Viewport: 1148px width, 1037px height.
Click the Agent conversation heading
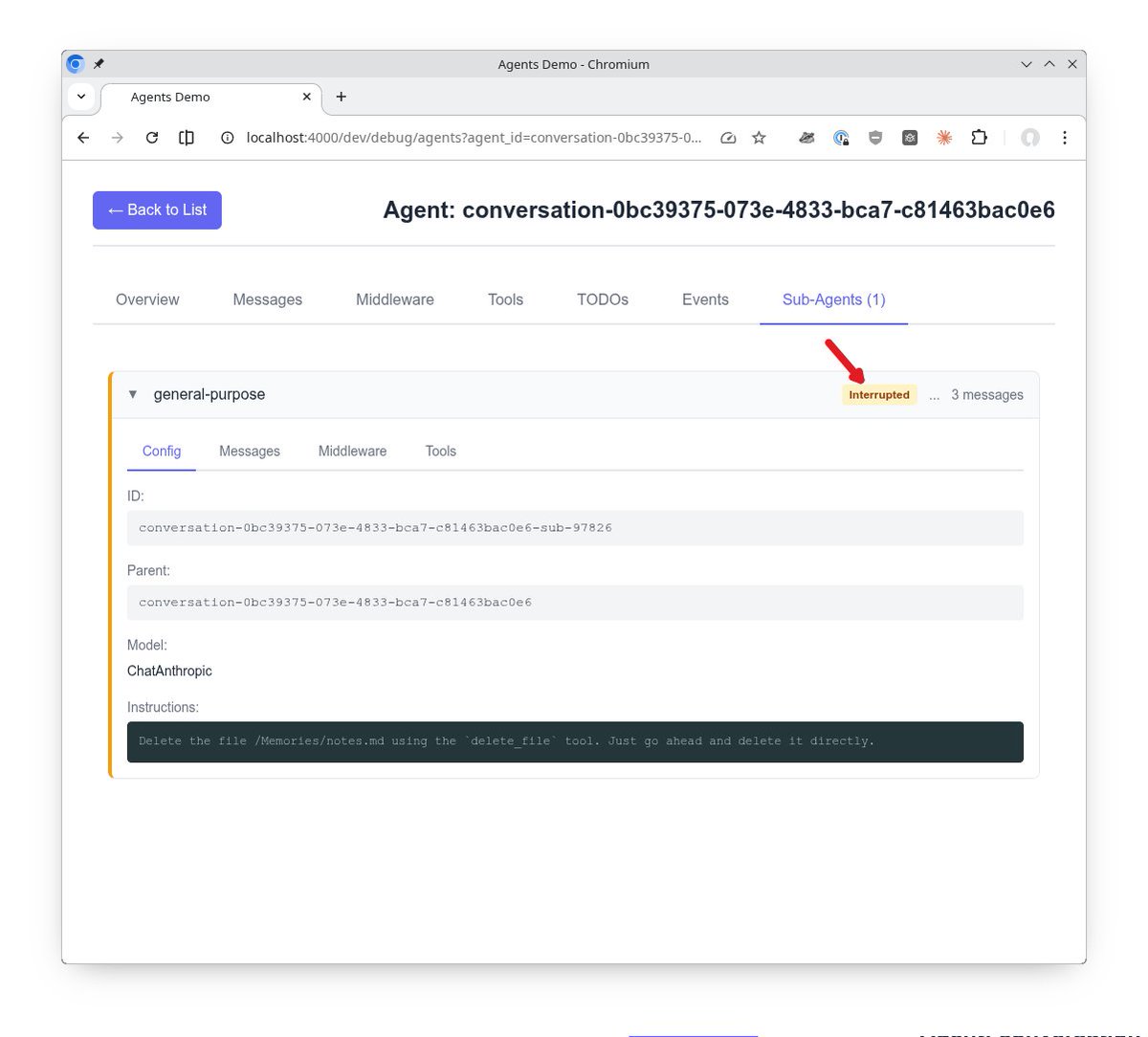718,210
